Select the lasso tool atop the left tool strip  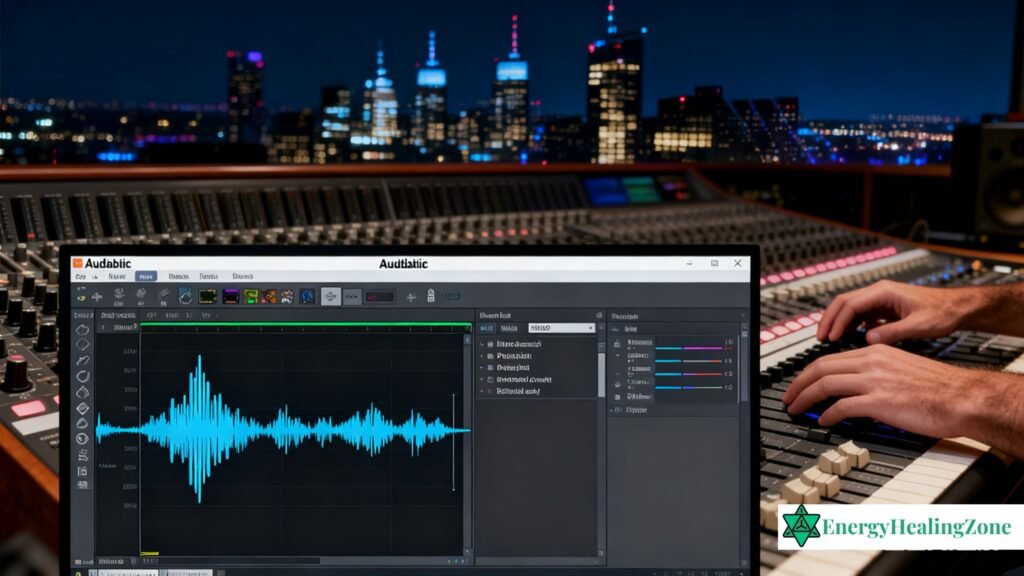(x=82, y=330)
